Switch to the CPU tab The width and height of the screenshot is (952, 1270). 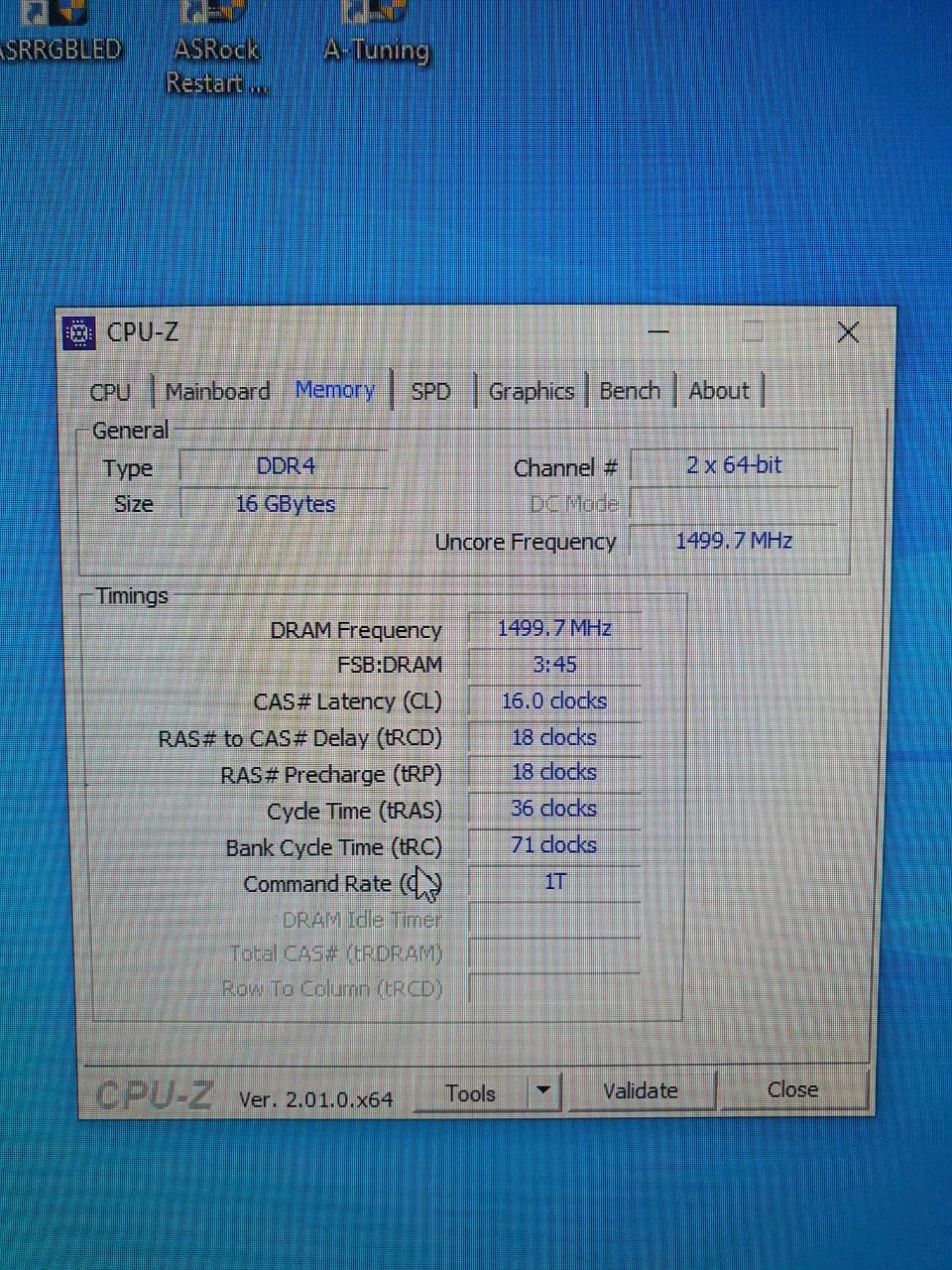(110, 392)
